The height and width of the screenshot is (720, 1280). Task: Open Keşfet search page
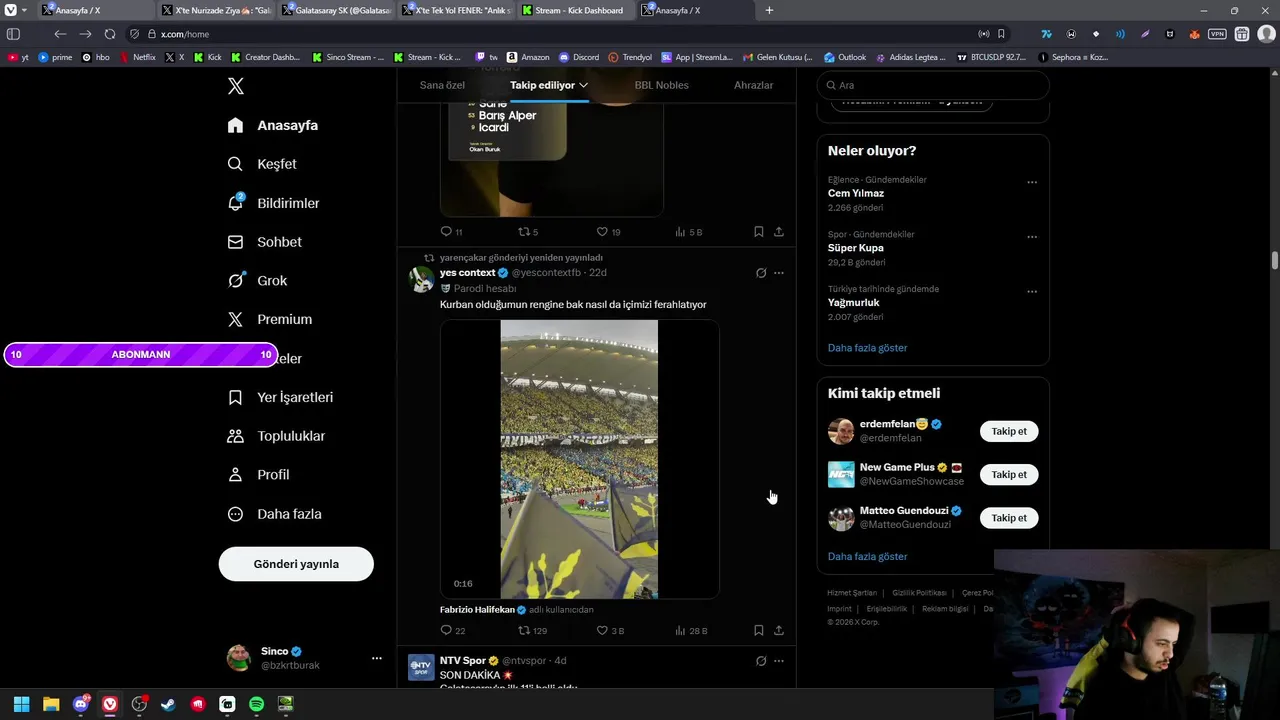[262, 164]
